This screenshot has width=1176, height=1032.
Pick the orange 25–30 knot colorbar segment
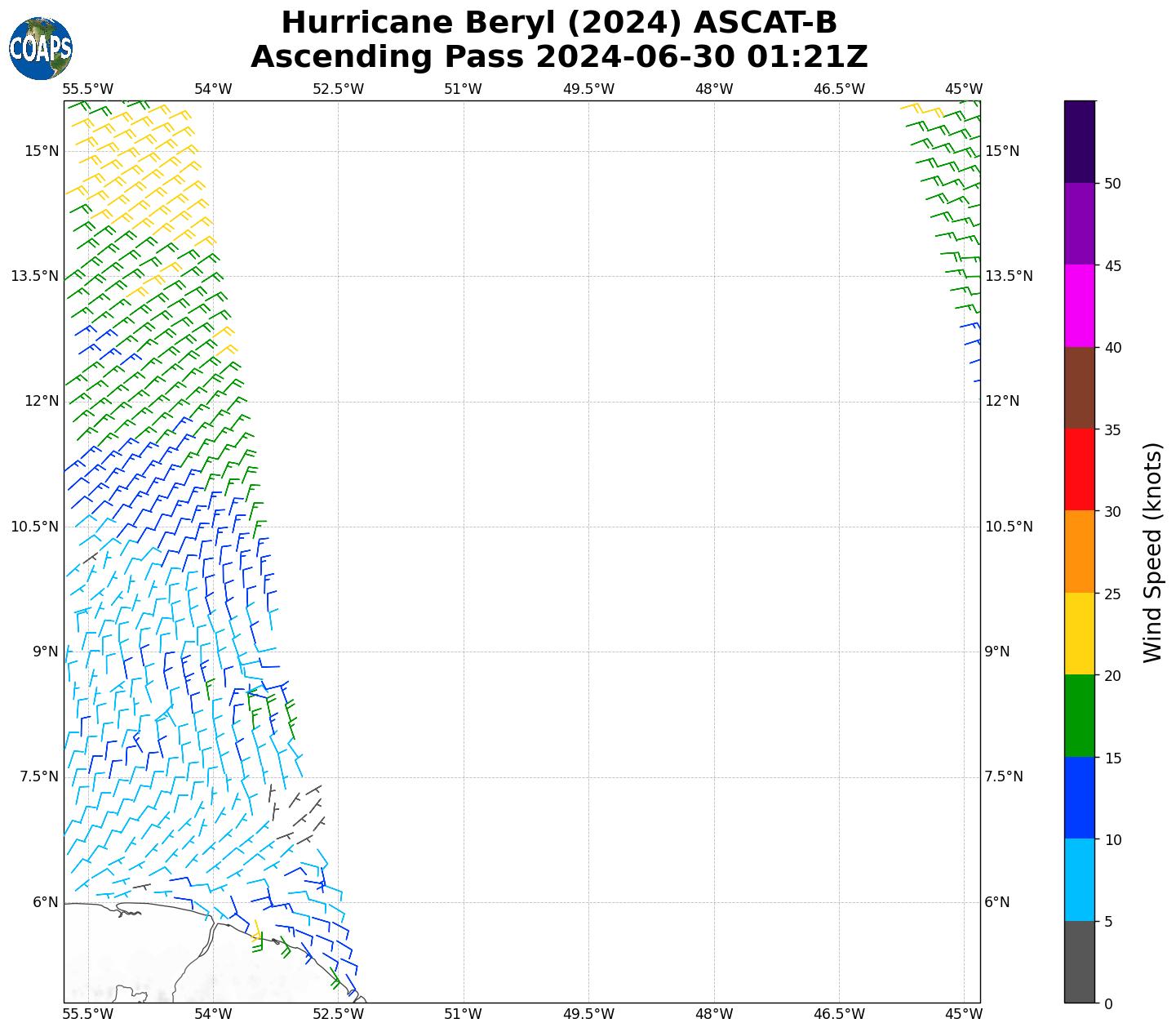click(1079, 552)
